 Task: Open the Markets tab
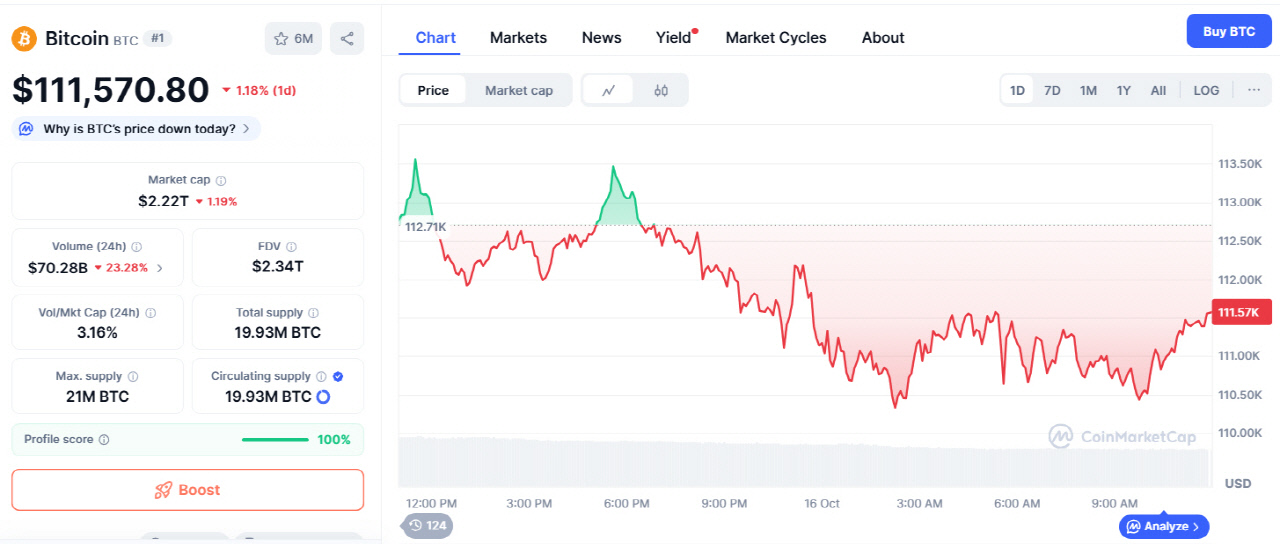click(518, 38)
